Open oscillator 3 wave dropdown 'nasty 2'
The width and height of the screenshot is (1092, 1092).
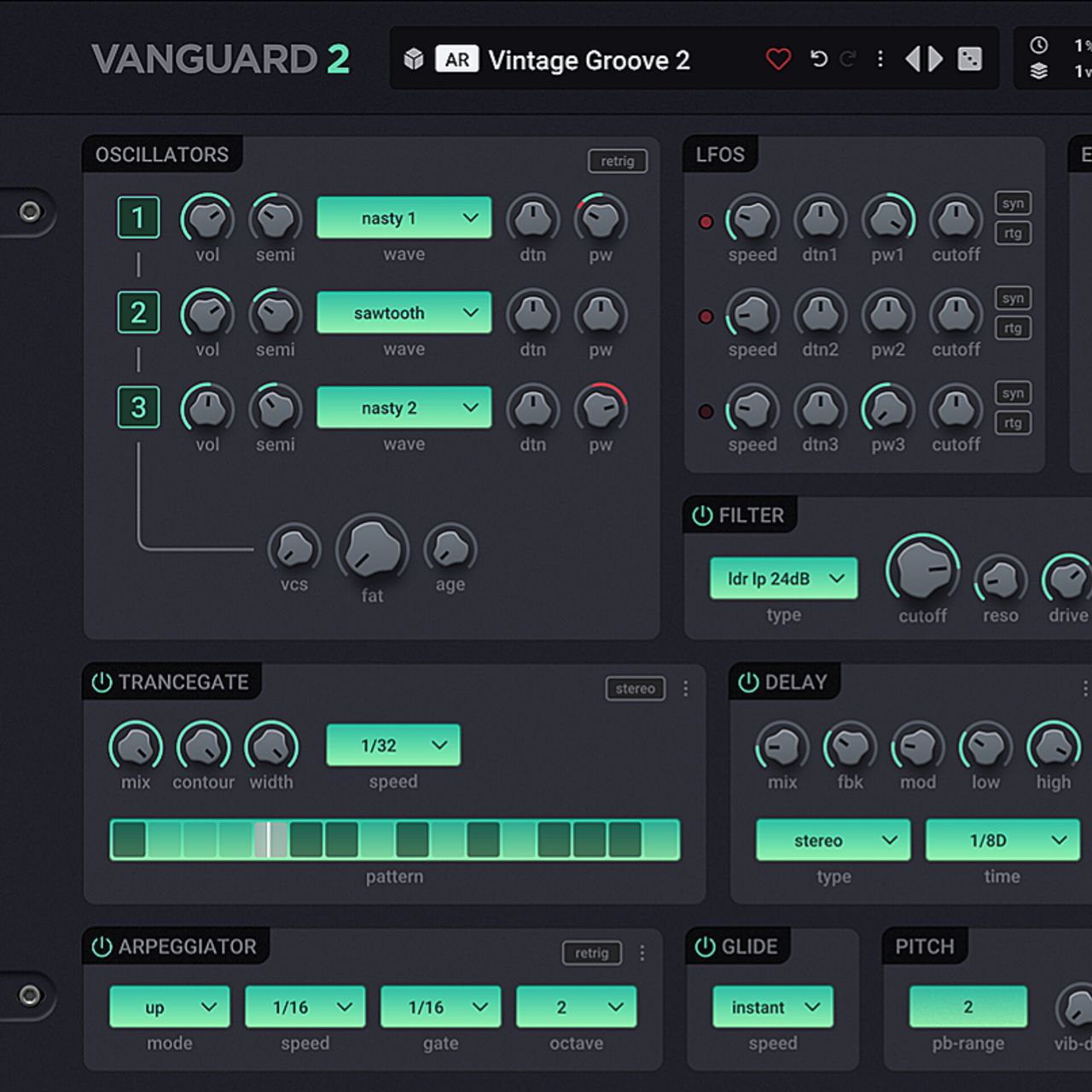pyautogui.click(x=404, y=408)
